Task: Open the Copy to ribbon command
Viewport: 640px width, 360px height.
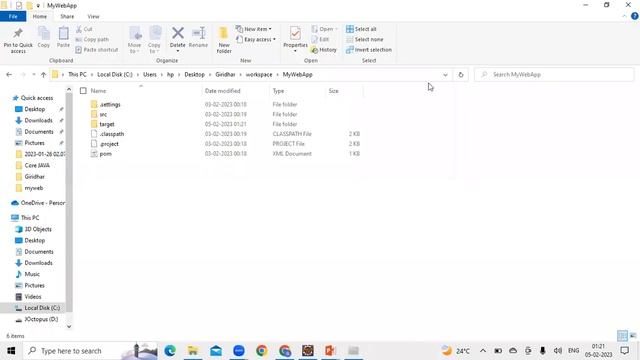Action: point(154,40)
